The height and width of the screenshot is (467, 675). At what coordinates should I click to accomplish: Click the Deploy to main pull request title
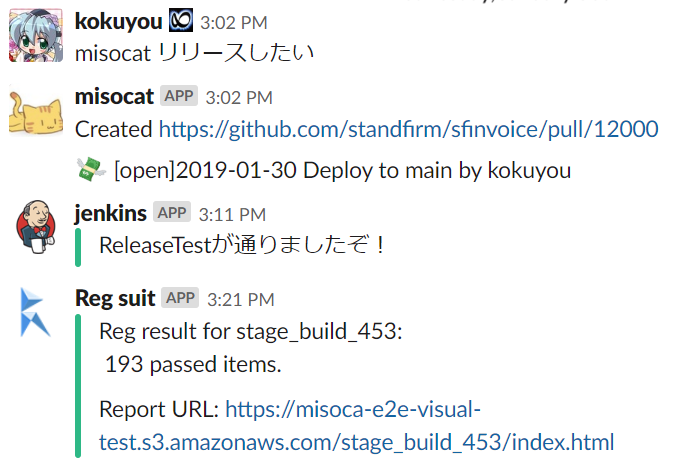tap(343, 170)
